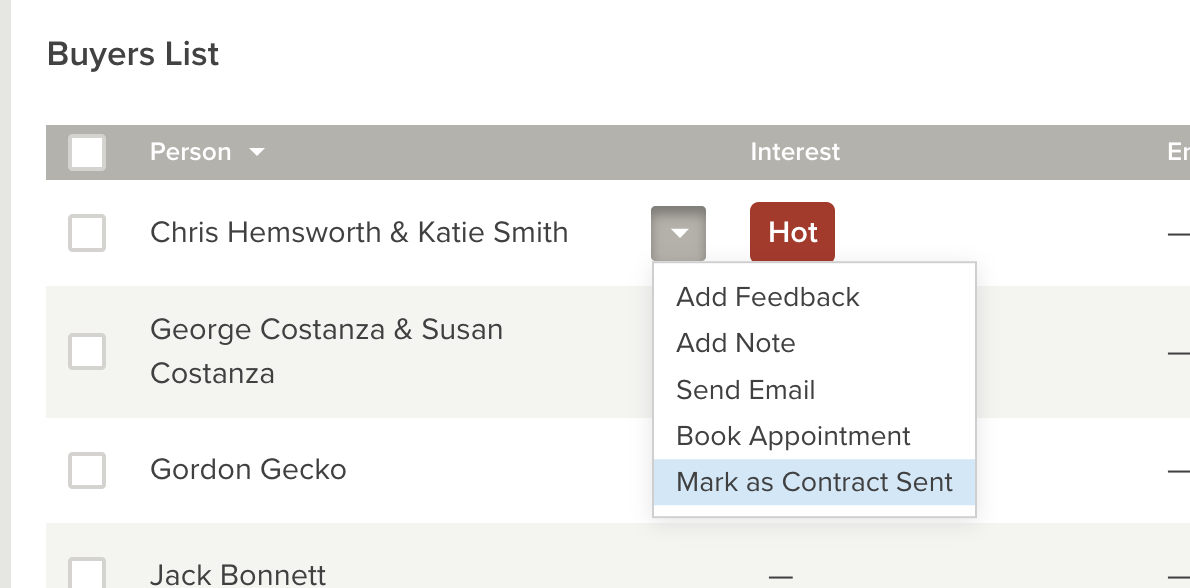1190x588 pixels.
Task: Click the Person column sort arrow
Action: pyautogui.click(x=257, y=153)
